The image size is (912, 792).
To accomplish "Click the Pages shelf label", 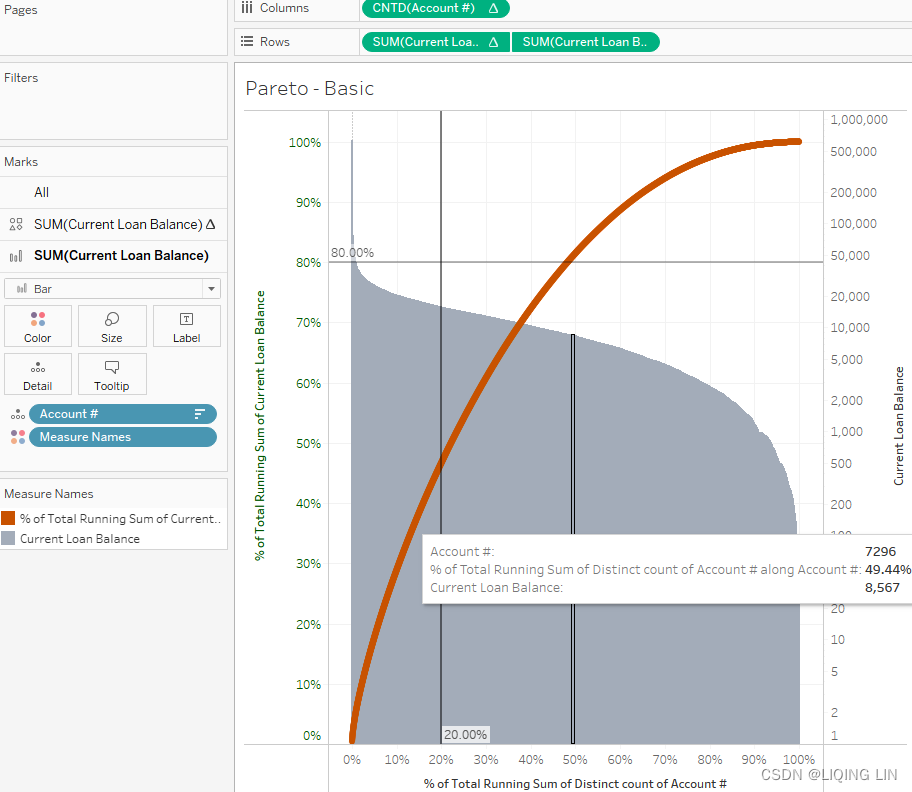I will point(20,10).
